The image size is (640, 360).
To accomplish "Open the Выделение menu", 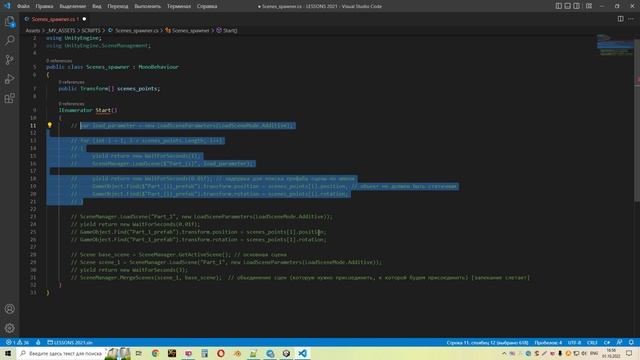I will click(73, 6).
